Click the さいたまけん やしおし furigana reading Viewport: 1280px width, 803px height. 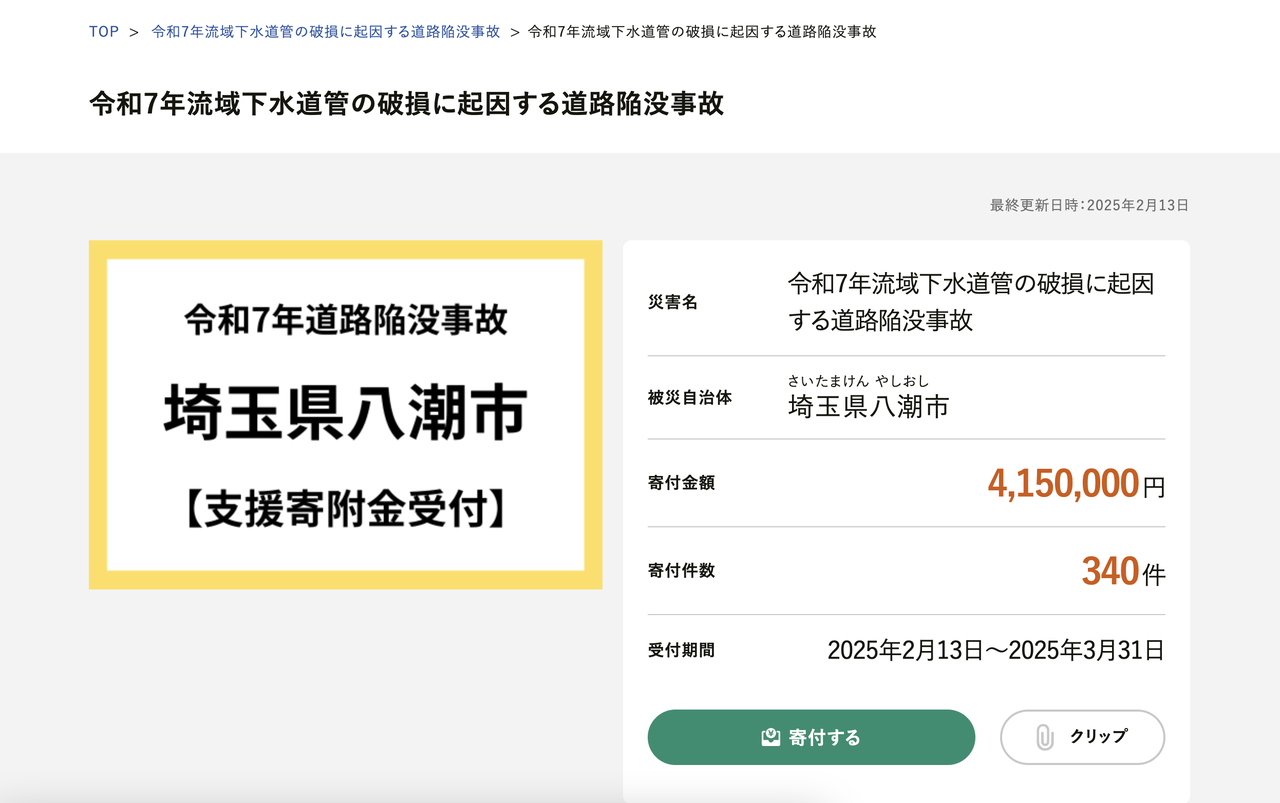(x=859, y=380)
